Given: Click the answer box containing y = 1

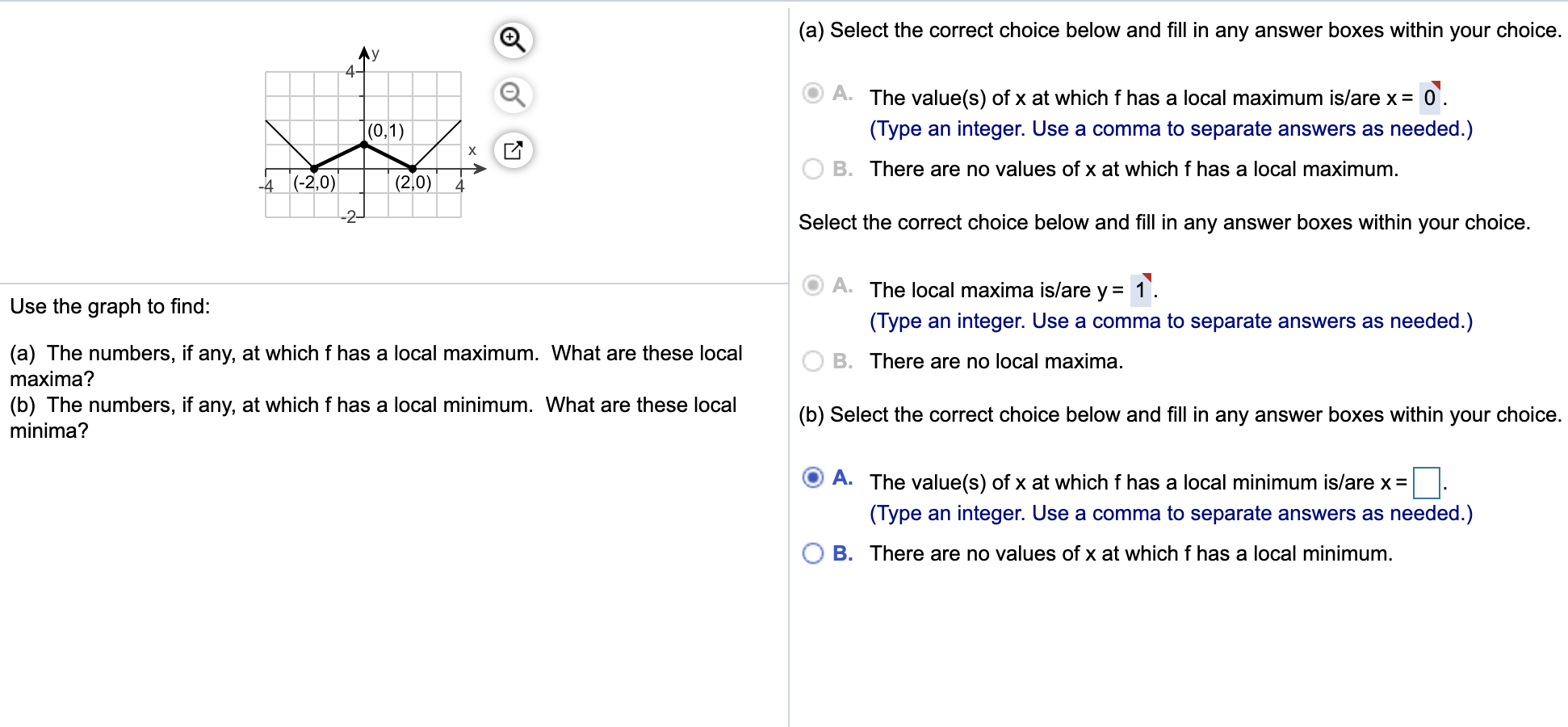Looking at the screenshot, I should click(x=1142, y=290).
